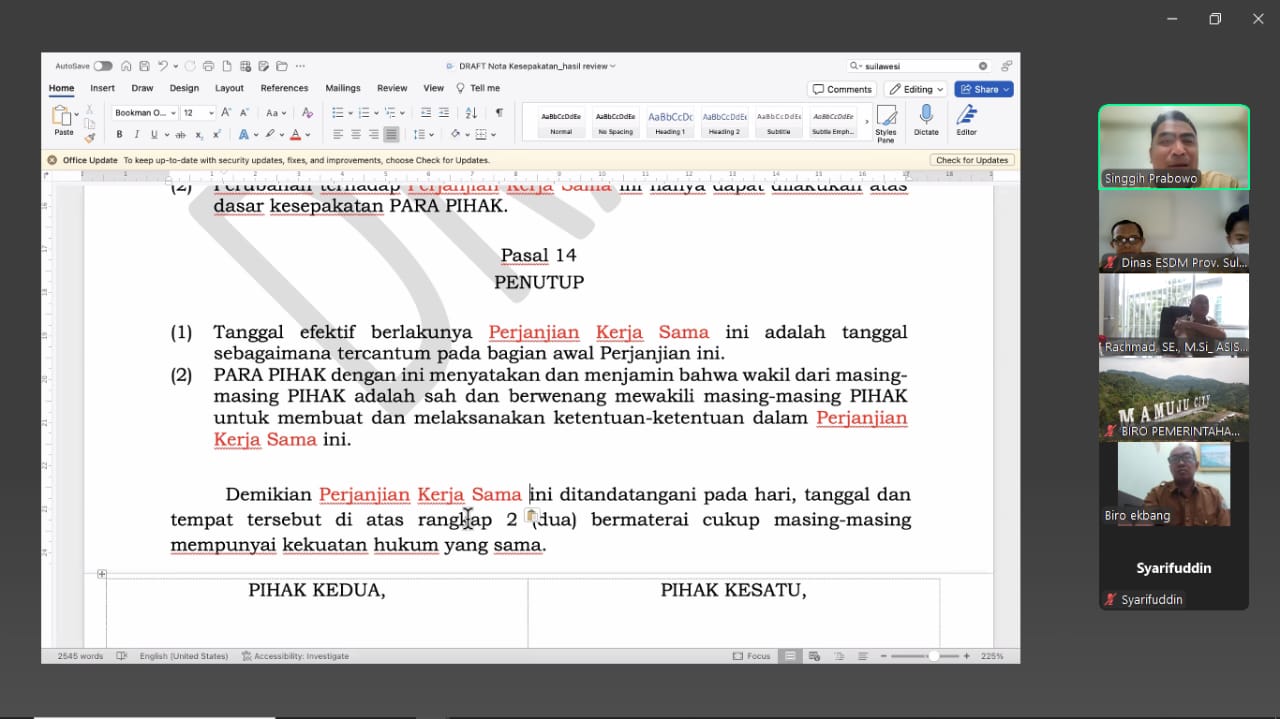
Task: Open the Bookman font name dropdown
Action: pos(174,113)
